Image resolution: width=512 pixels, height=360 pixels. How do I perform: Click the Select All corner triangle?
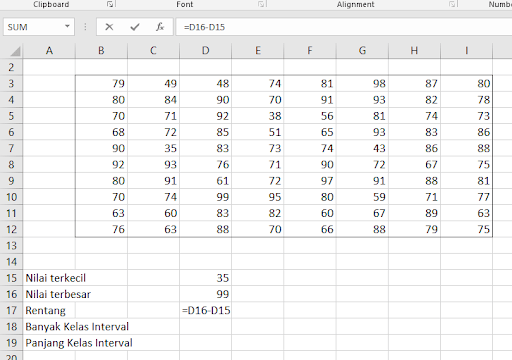15,51
